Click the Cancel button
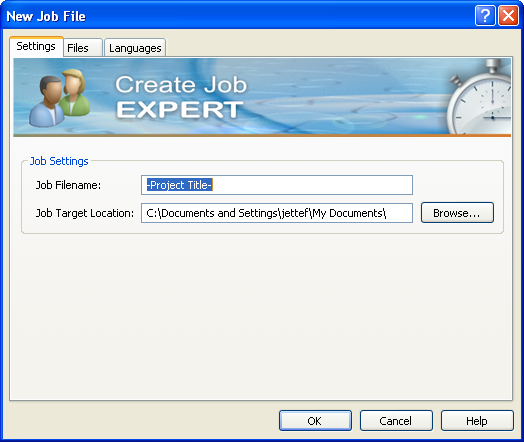Viewport: 524px width, 442px height. [x=396, y=421]
